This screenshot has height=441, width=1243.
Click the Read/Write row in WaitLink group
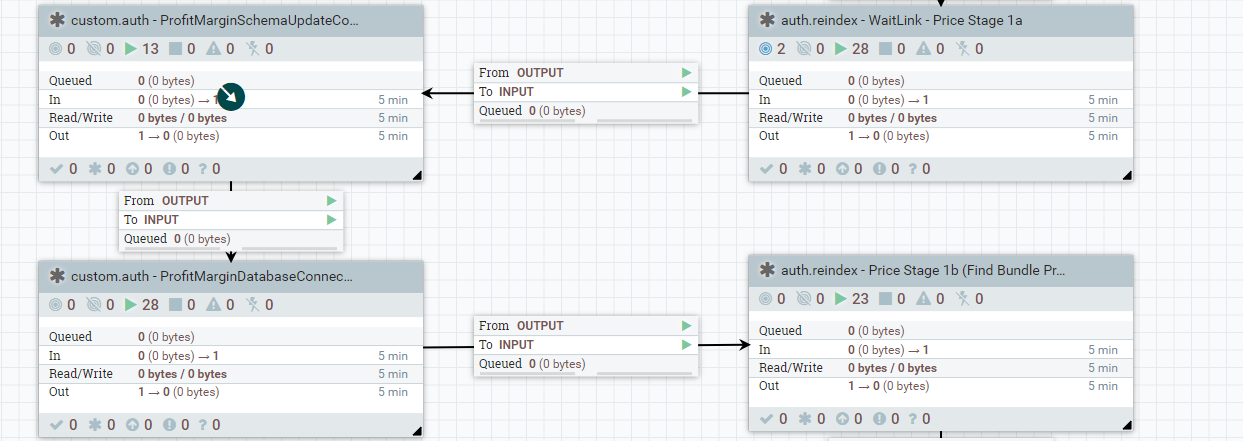940,118
